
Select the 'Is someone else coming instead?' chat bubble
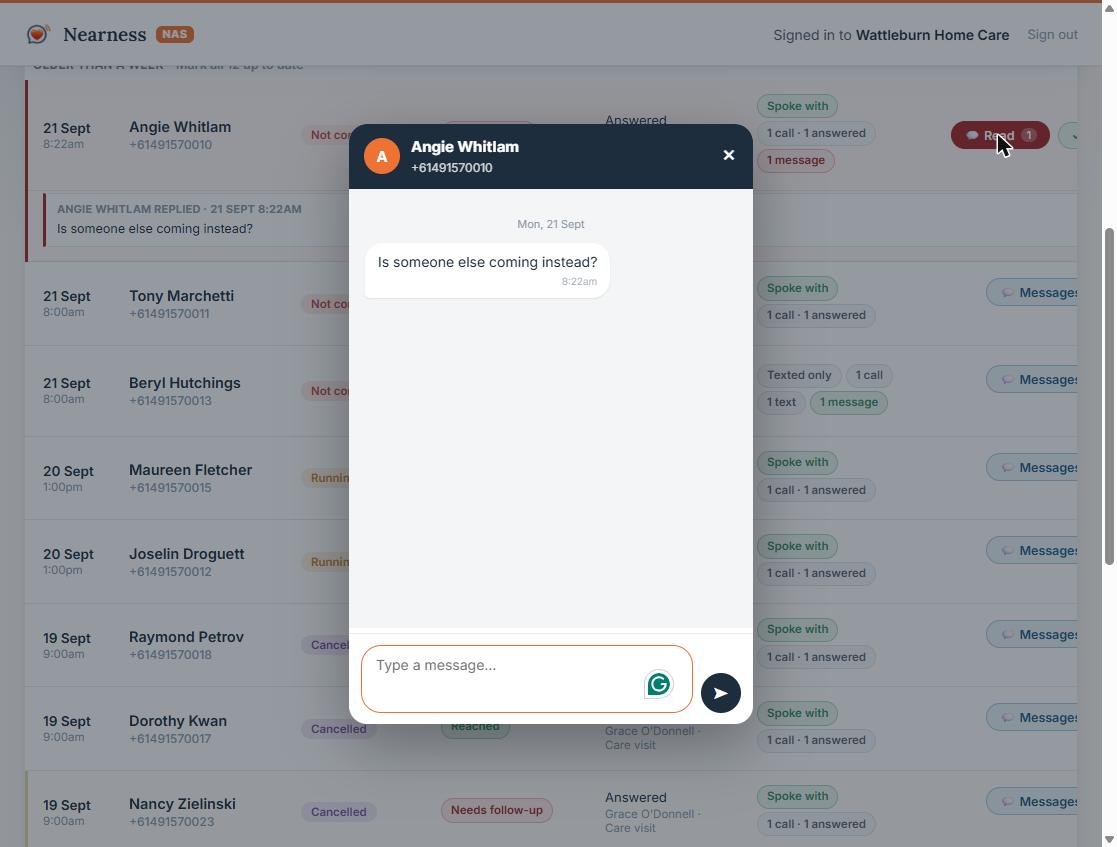point(487,271)
